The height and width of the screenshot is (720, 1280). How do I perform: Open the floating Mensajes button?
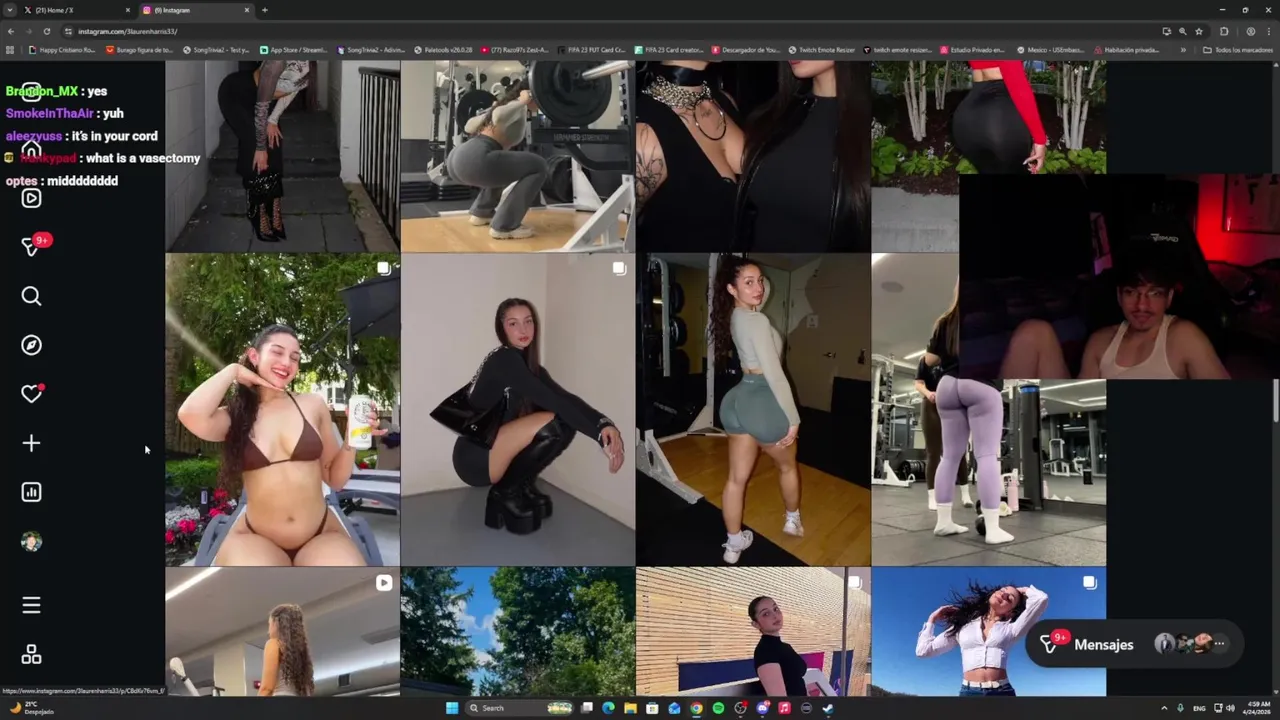click(1133, 645)
